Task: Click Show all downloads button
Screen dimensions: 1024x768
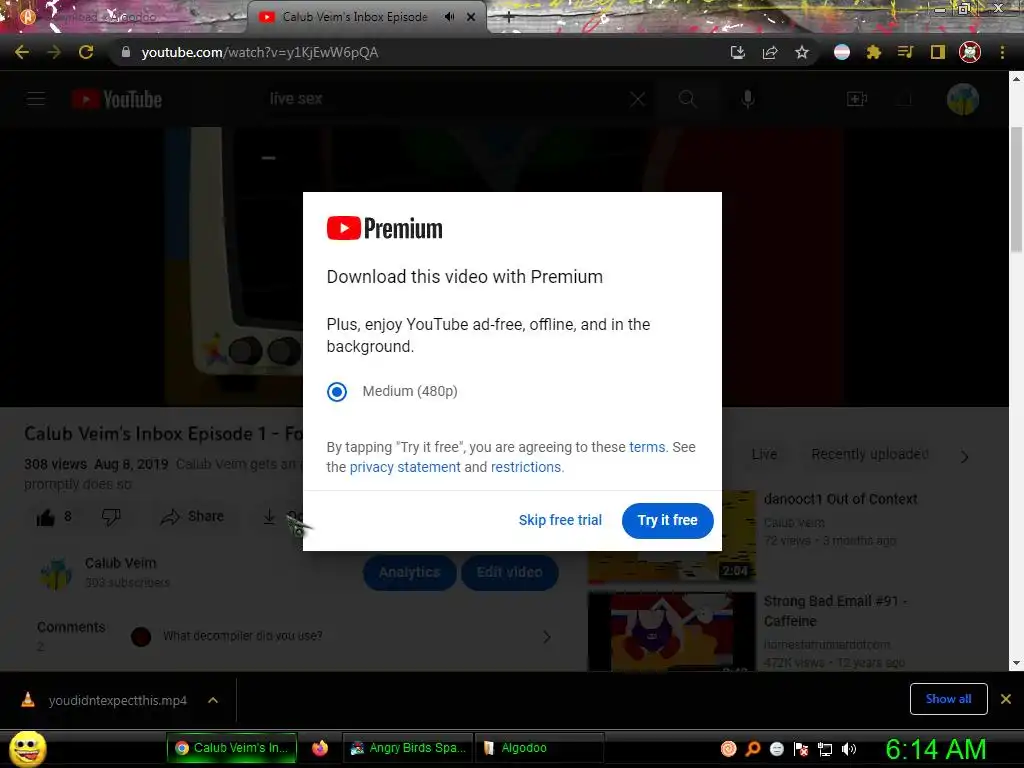Action: point(948,699)
